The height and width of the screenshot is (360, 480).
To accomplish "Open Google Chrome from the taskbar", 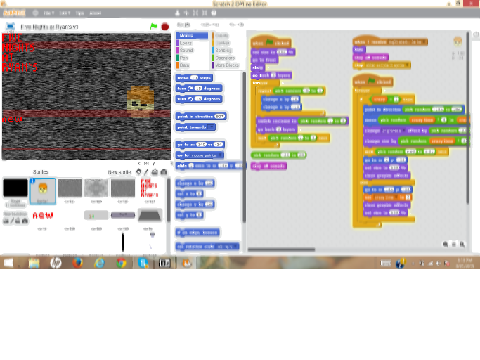I will (x=121, y=263).
